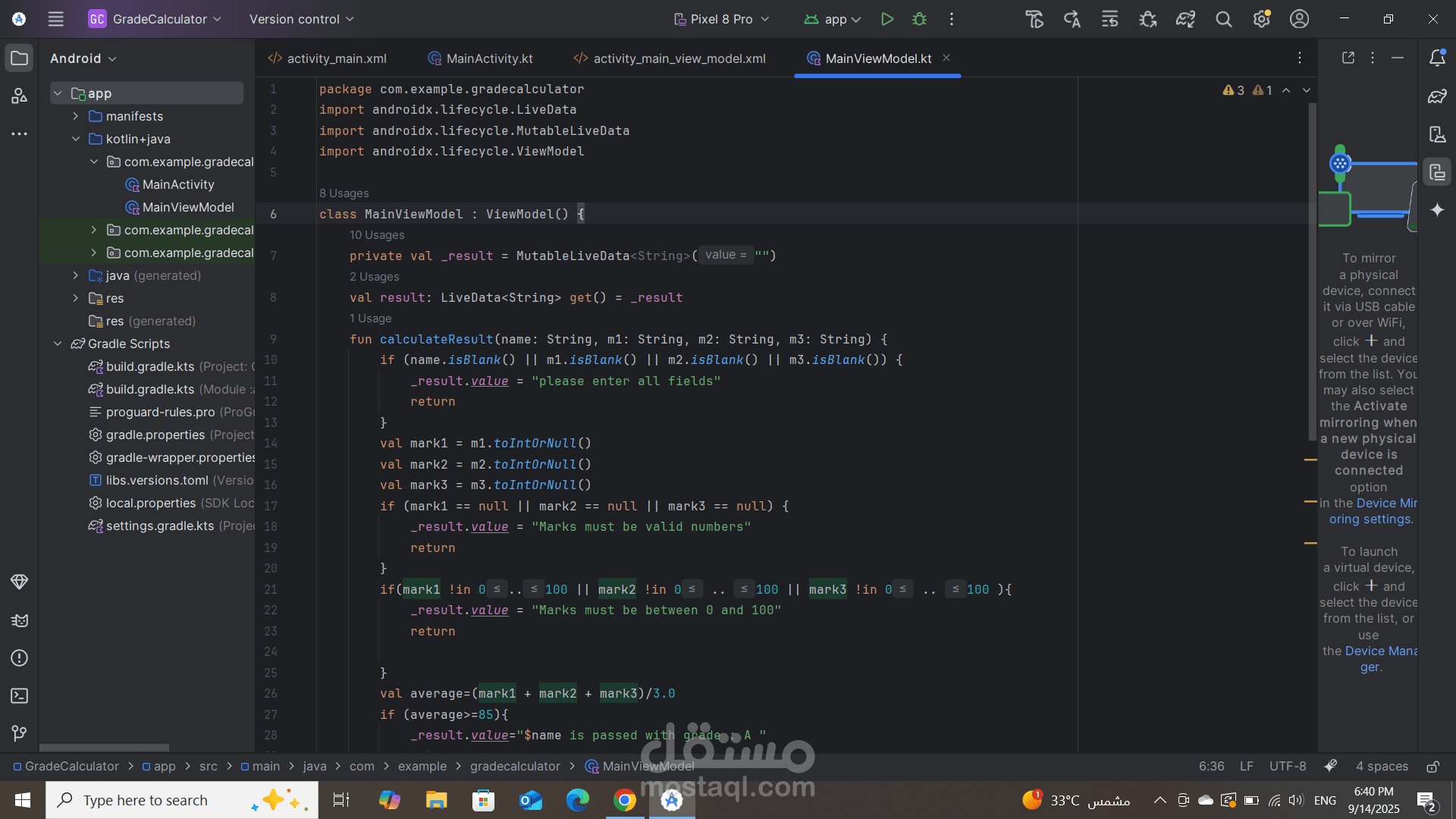Open Device Manager icon in right sidebar

tap(1437, 134)
